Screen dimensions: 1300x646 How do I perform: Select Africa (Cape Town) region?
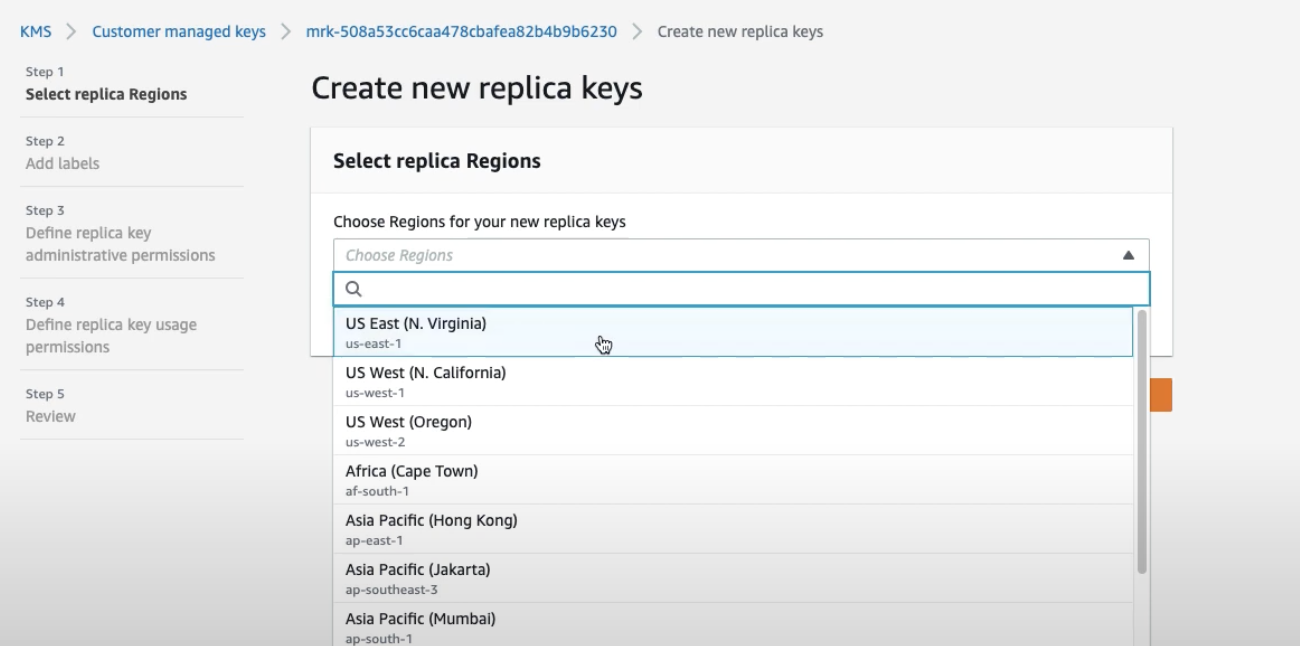tap(732, 479)
